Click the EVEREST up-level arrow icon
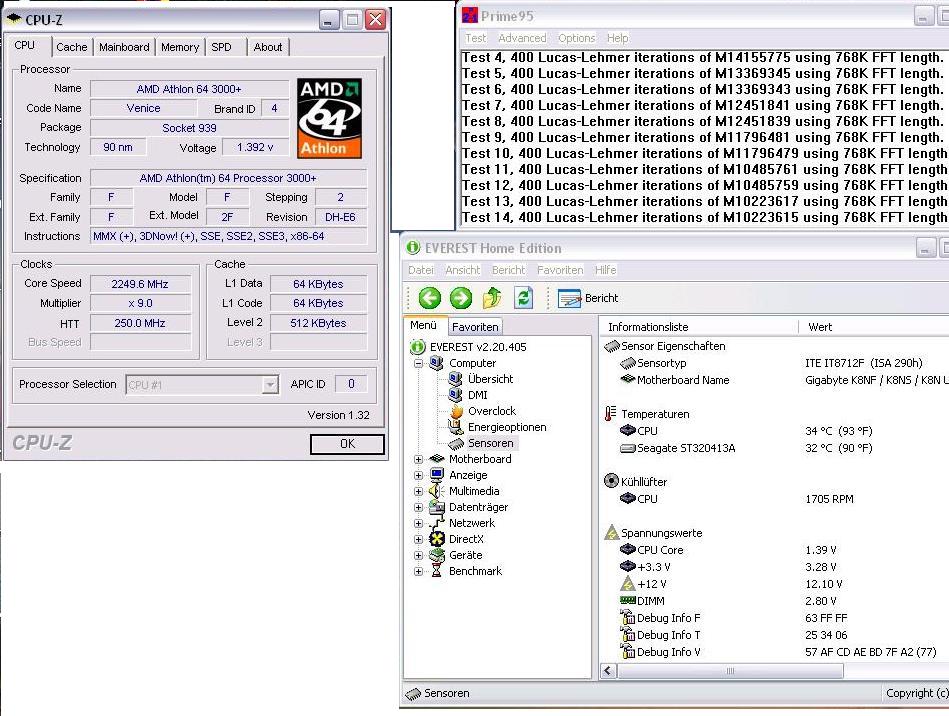 pyautogui.click(x=492, y=297)
